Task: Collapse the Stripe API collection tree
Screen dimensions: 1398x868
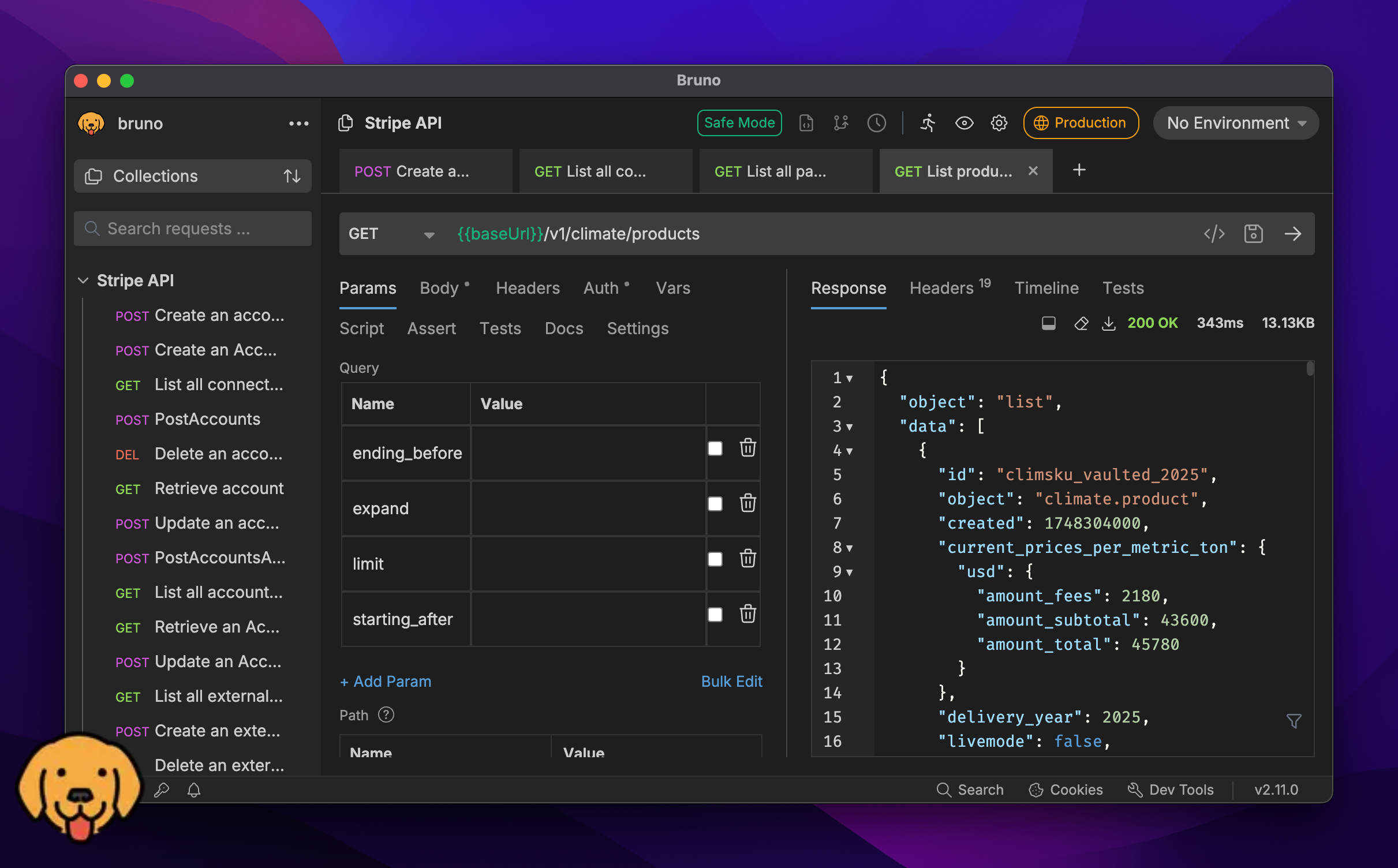Action: click(83, 280)
